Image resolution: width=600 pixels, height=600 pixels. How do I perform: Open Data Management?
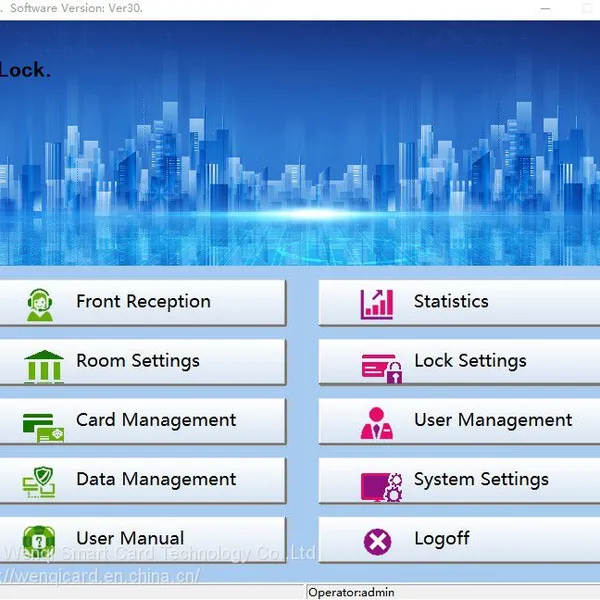point(142,481)
